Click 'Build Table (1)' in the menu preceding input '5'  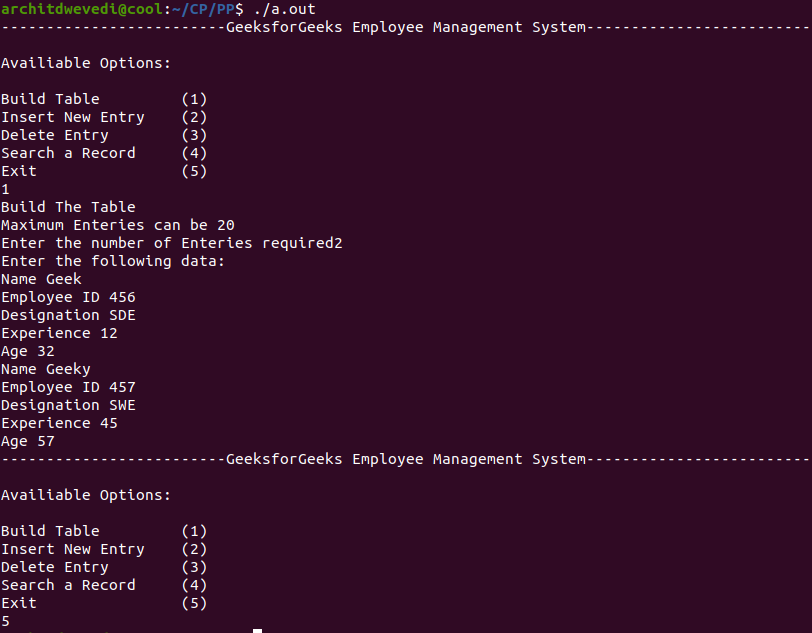(104, 531)
